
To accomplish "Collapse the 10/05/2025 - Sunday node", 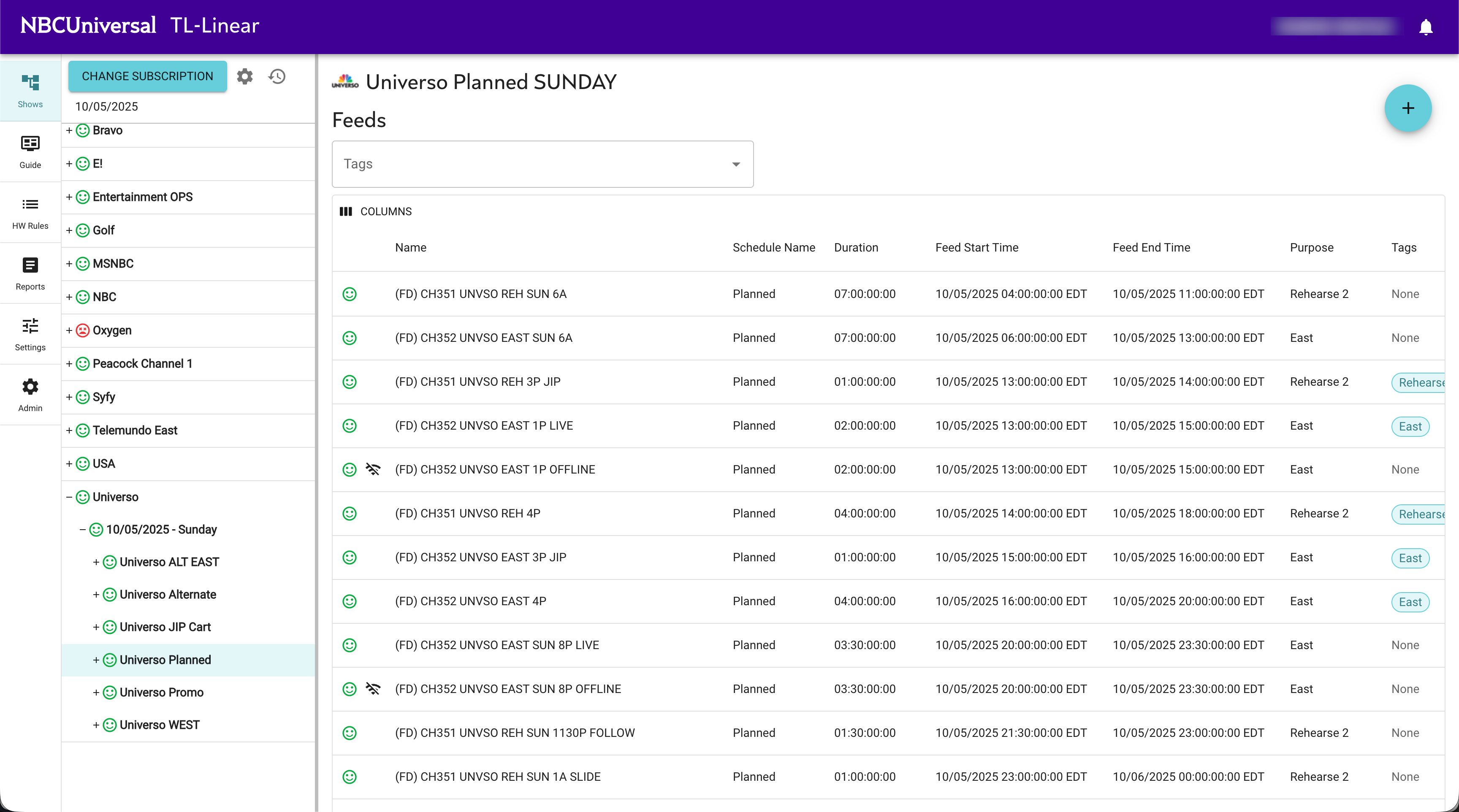I will (x=83, y=529).
